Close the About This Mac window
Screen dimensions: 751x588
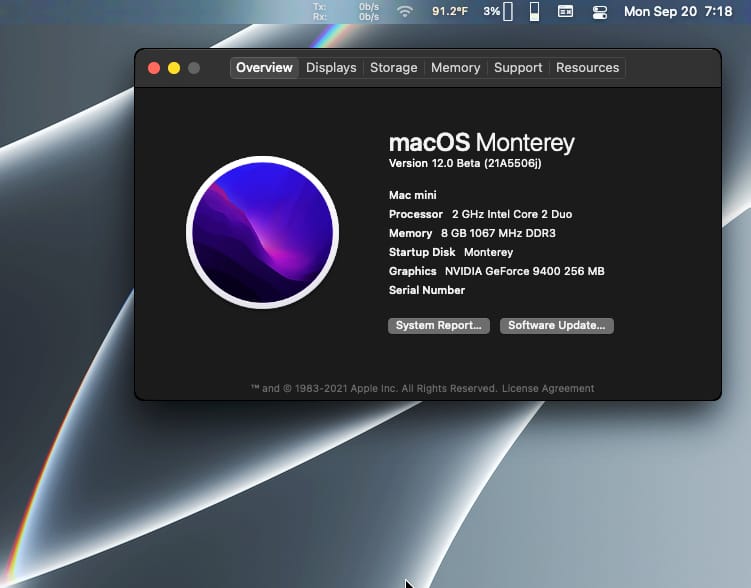pos(154,68)
